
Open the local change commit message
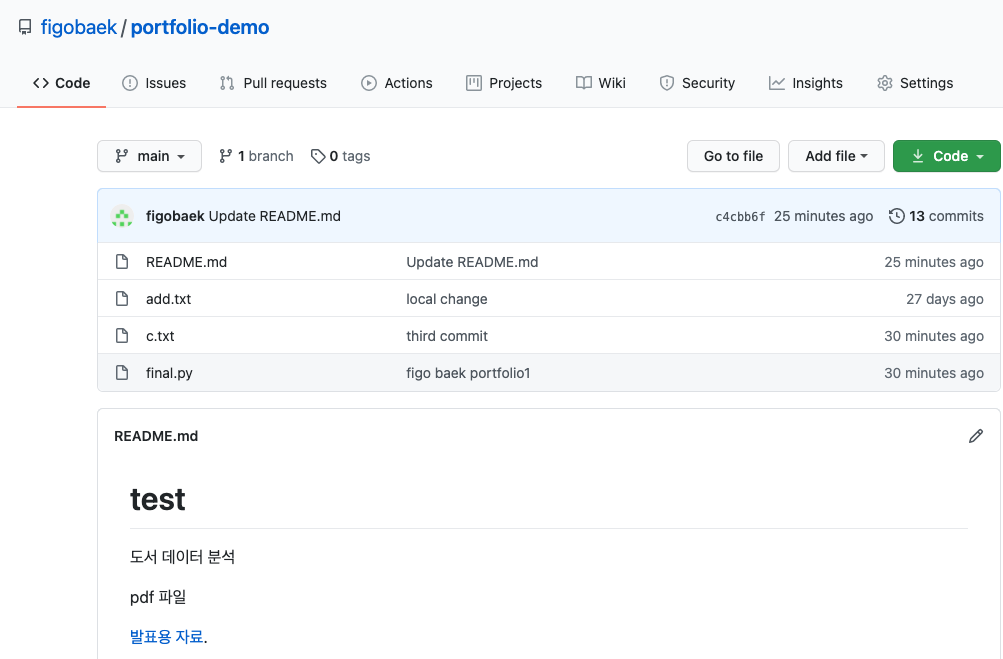446,299
